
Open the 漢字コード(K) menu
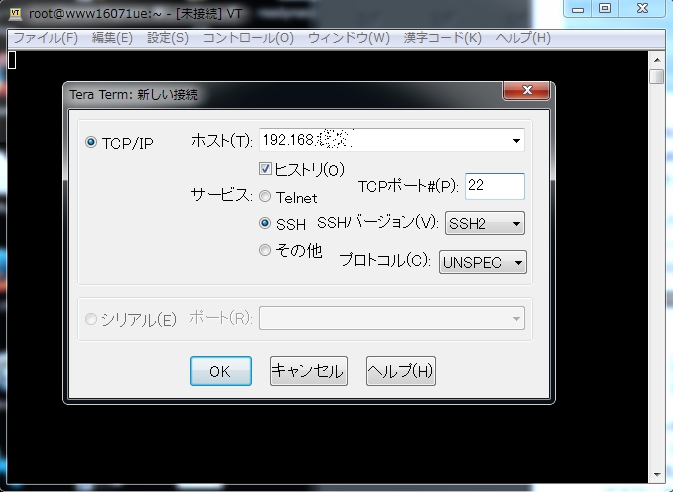click(443, 38)
